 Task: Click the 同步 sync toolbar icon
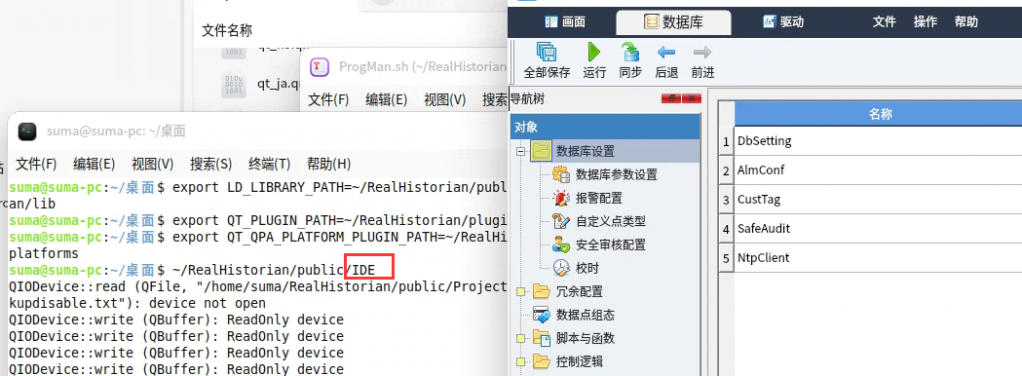[630, 53]
